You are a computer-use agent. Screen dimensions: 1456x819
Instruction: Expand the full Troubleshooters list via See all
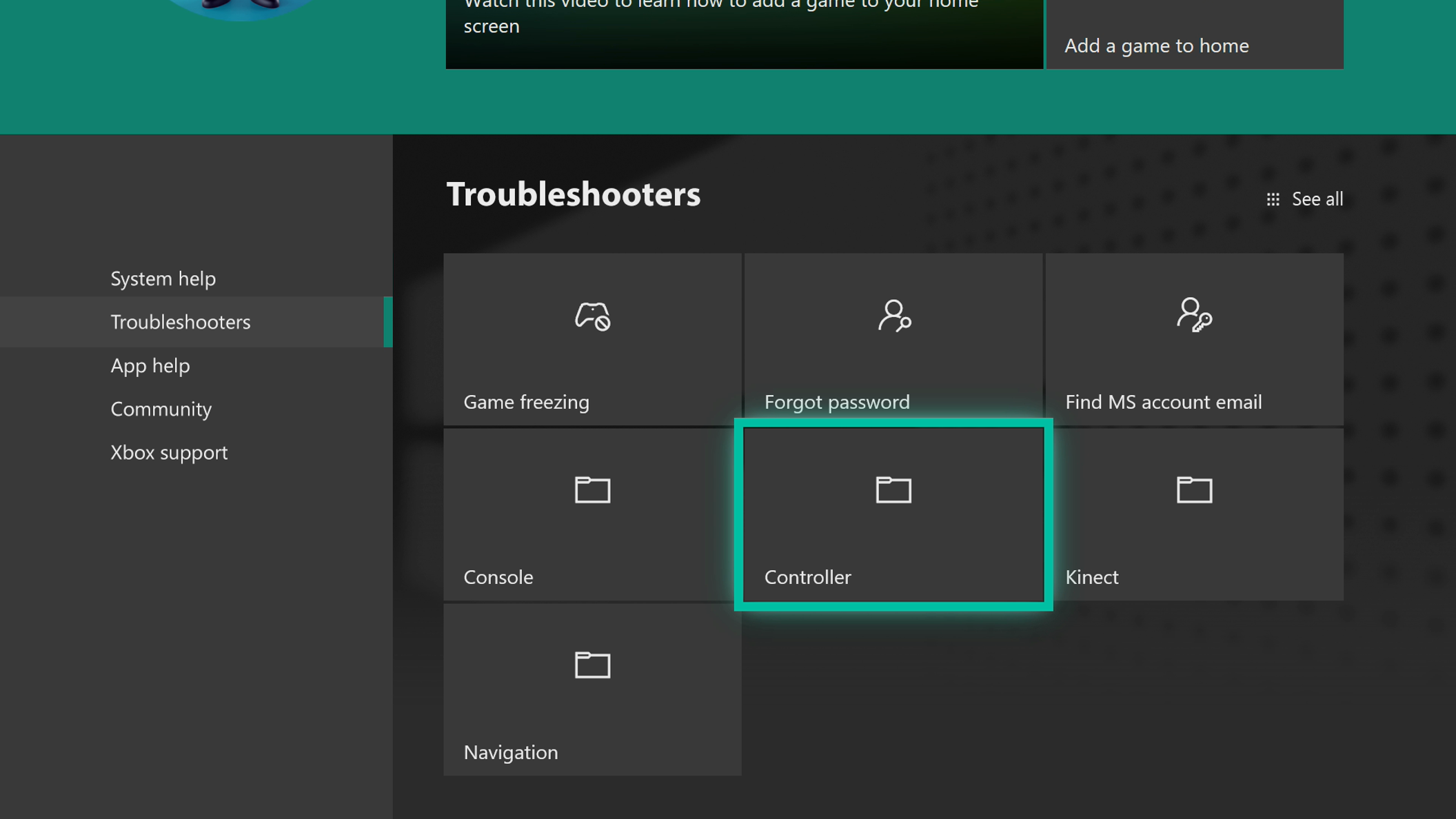(1317, 199)
